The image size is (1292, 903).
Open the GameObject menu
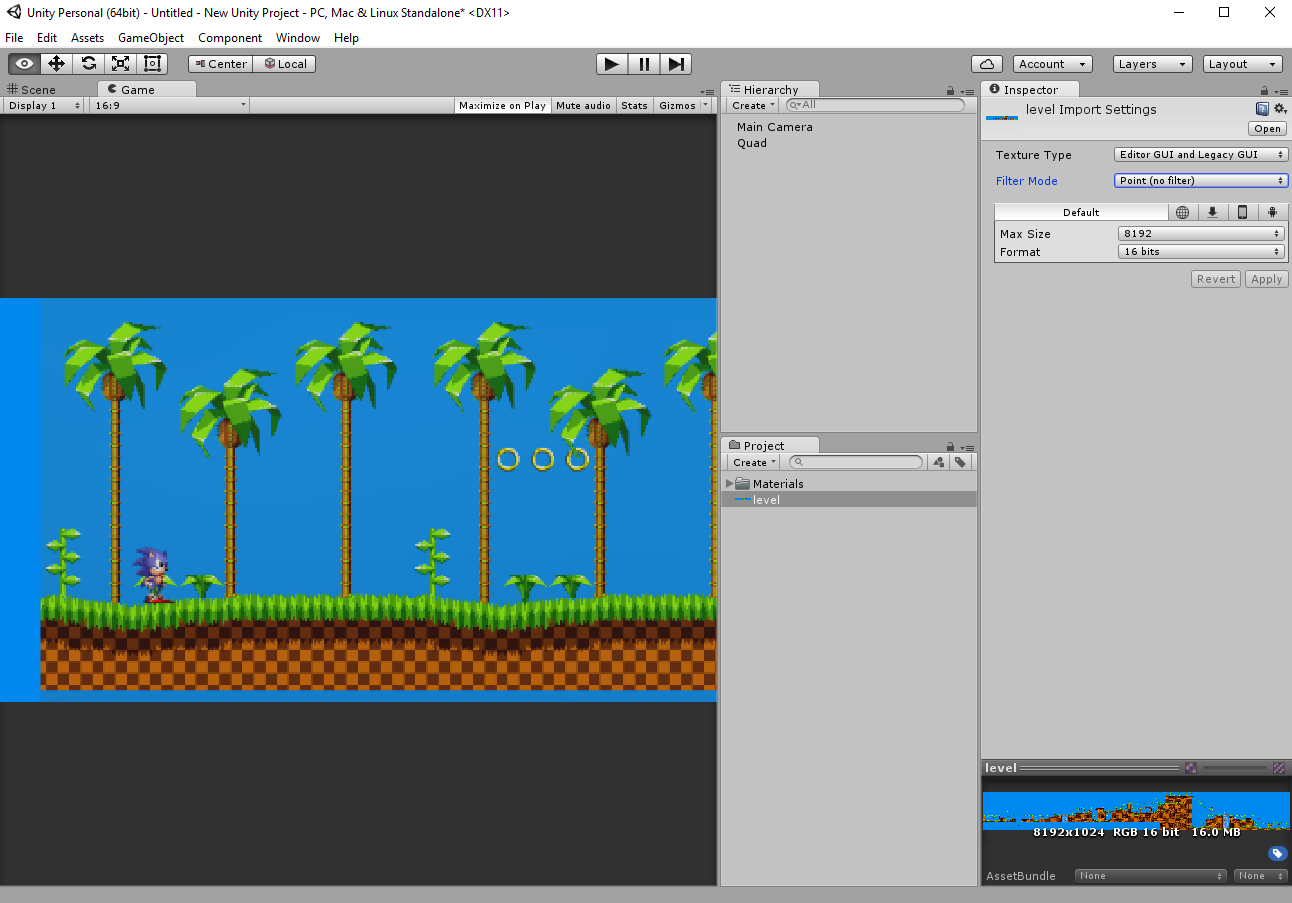(151, 38)
